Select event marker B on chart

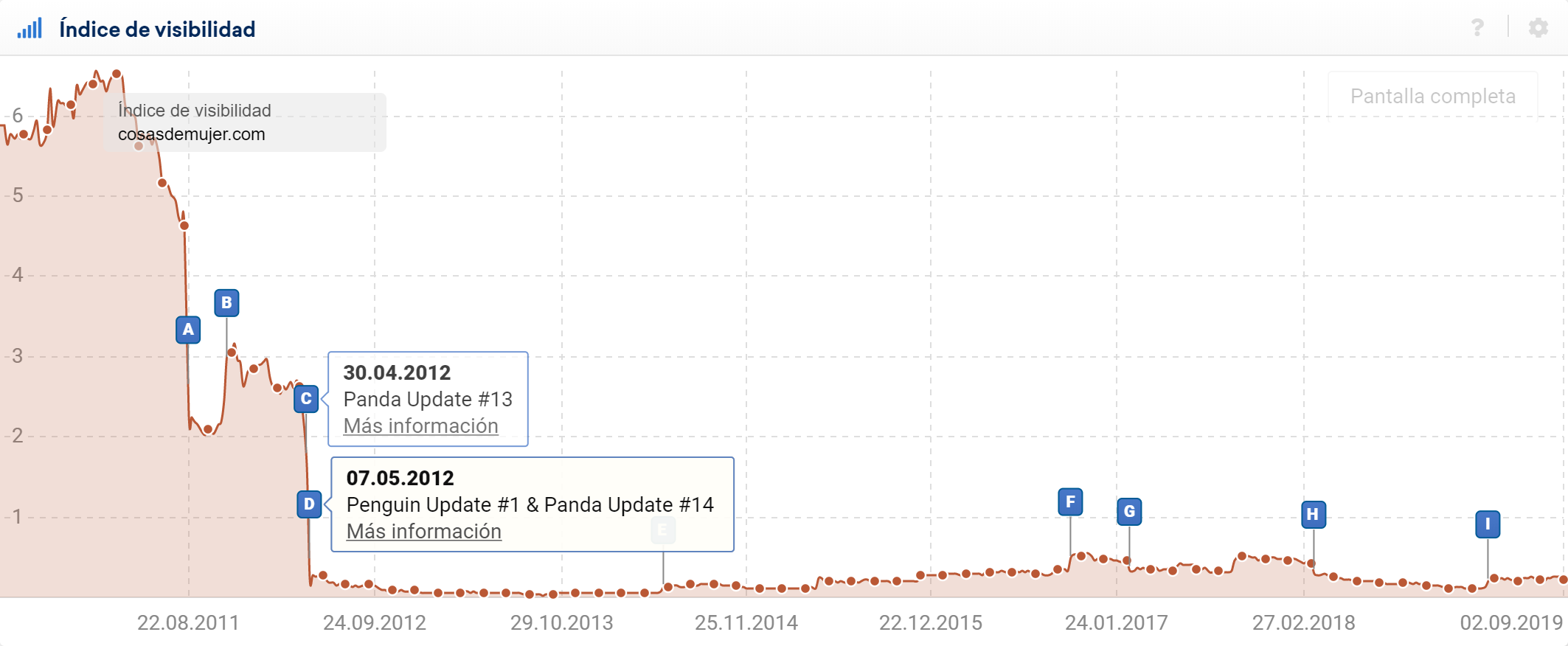[226, 302]
